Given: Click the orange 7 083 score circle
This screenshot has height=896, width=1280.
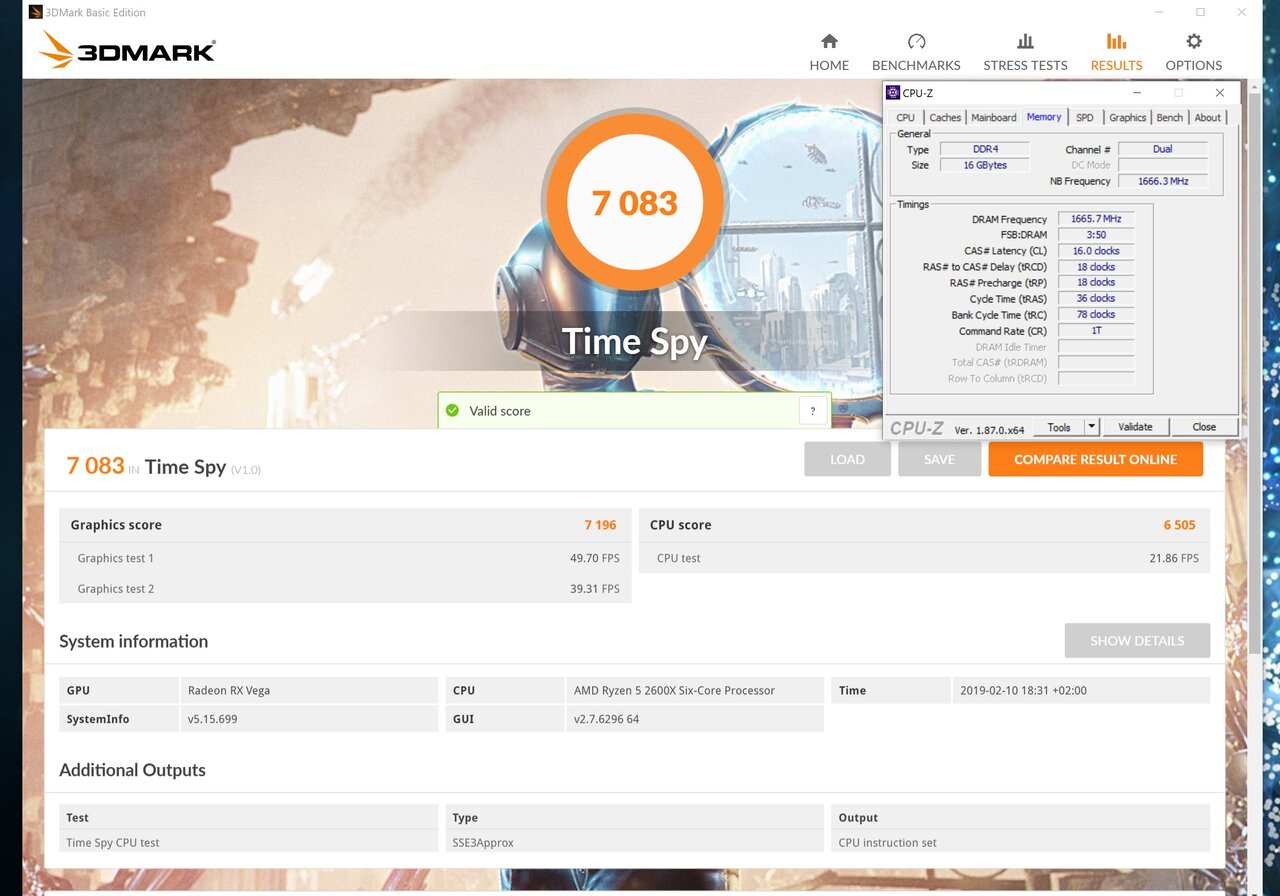Looking at the screenshot, I should tap(634, 202).
